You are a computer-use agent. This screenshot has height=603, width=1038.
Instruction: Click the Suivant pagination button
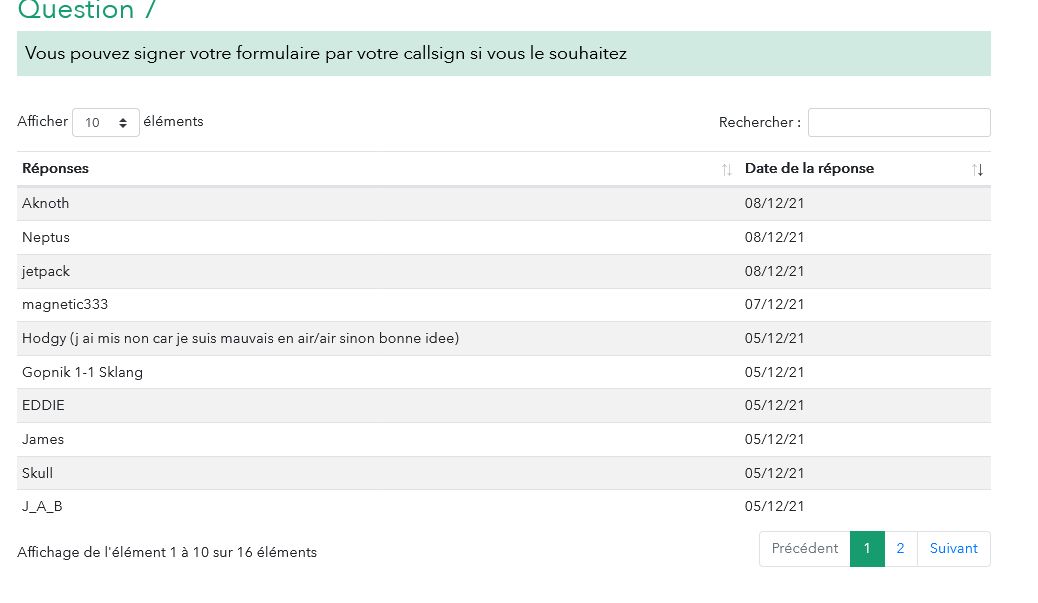coord(953,549)
